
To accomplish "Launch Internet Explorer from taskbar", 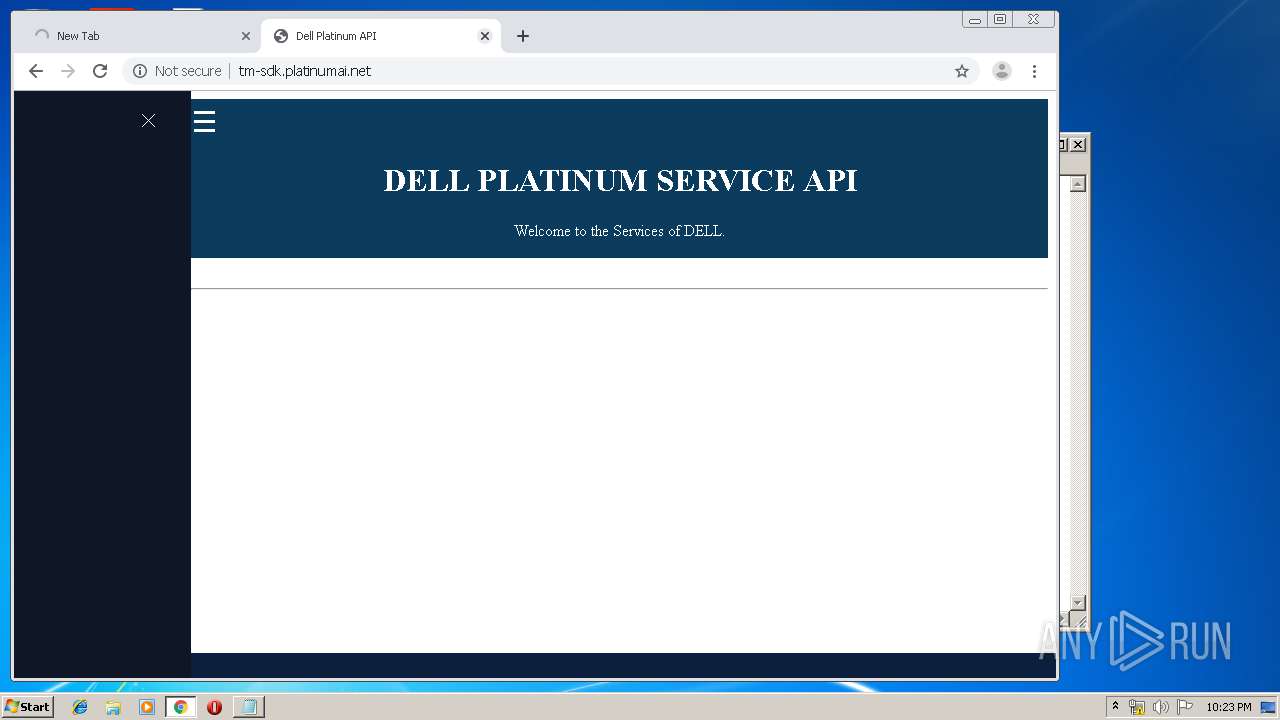I will 81,707.
